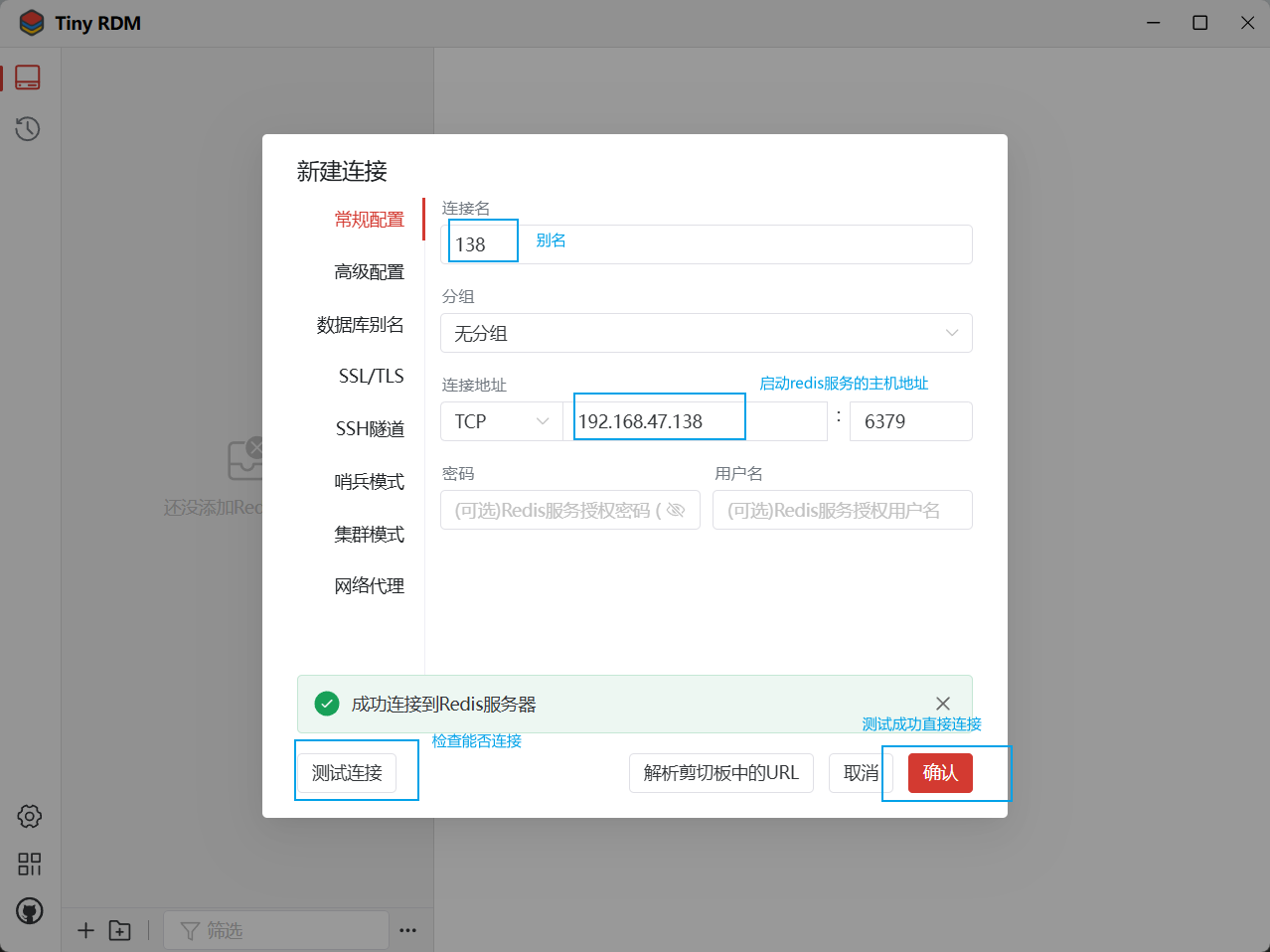Switch to the 哨兵模式 tab
Screen dimensions: 1270x952
370,482
